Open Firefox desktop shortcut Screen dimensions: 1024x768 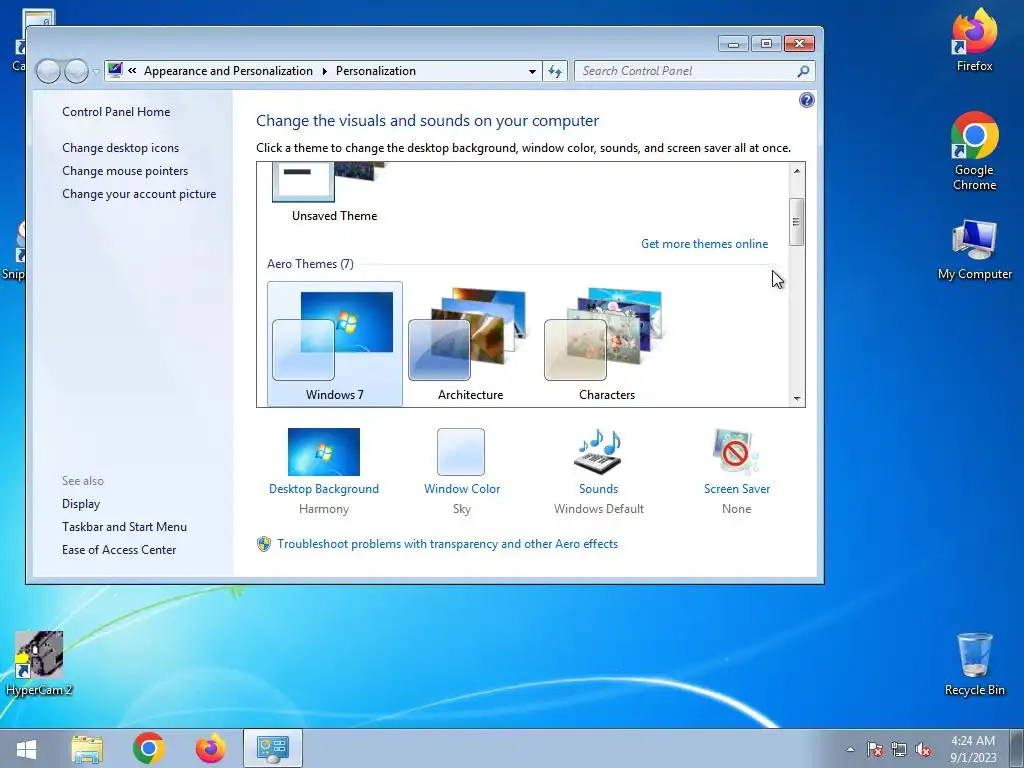(974, 39)
